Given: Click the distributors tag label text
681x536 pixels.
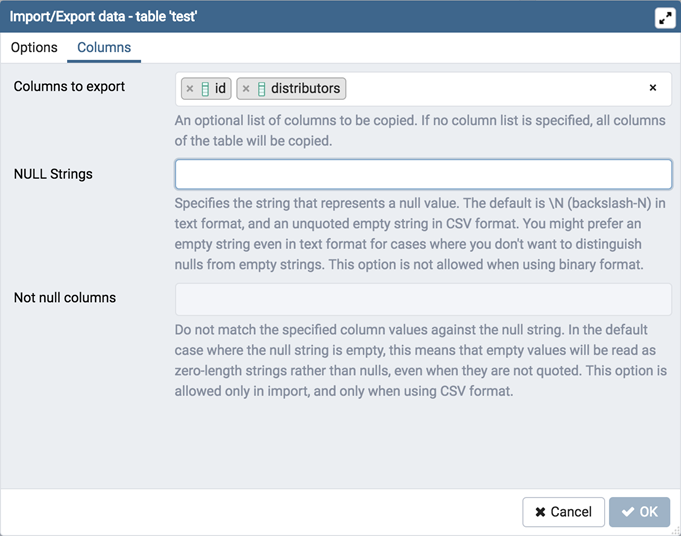Looking at the screenshot, I should click(306, 89).
